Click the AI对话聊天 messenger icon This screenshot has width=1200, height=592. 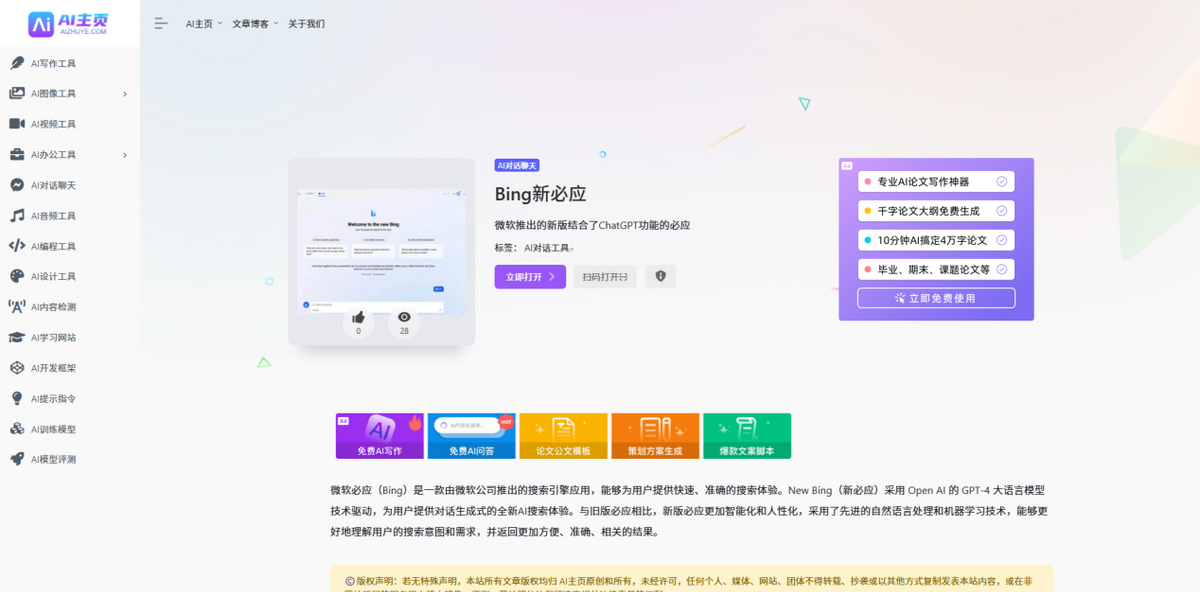tap(17, 185)
